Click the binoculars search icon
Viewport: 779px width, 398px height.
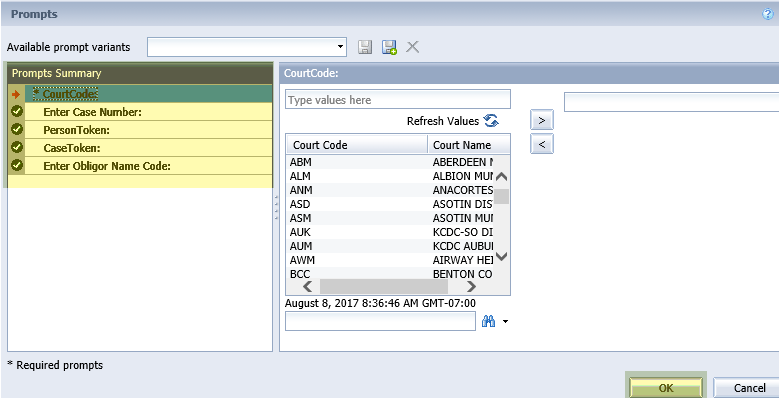(488, 321)
